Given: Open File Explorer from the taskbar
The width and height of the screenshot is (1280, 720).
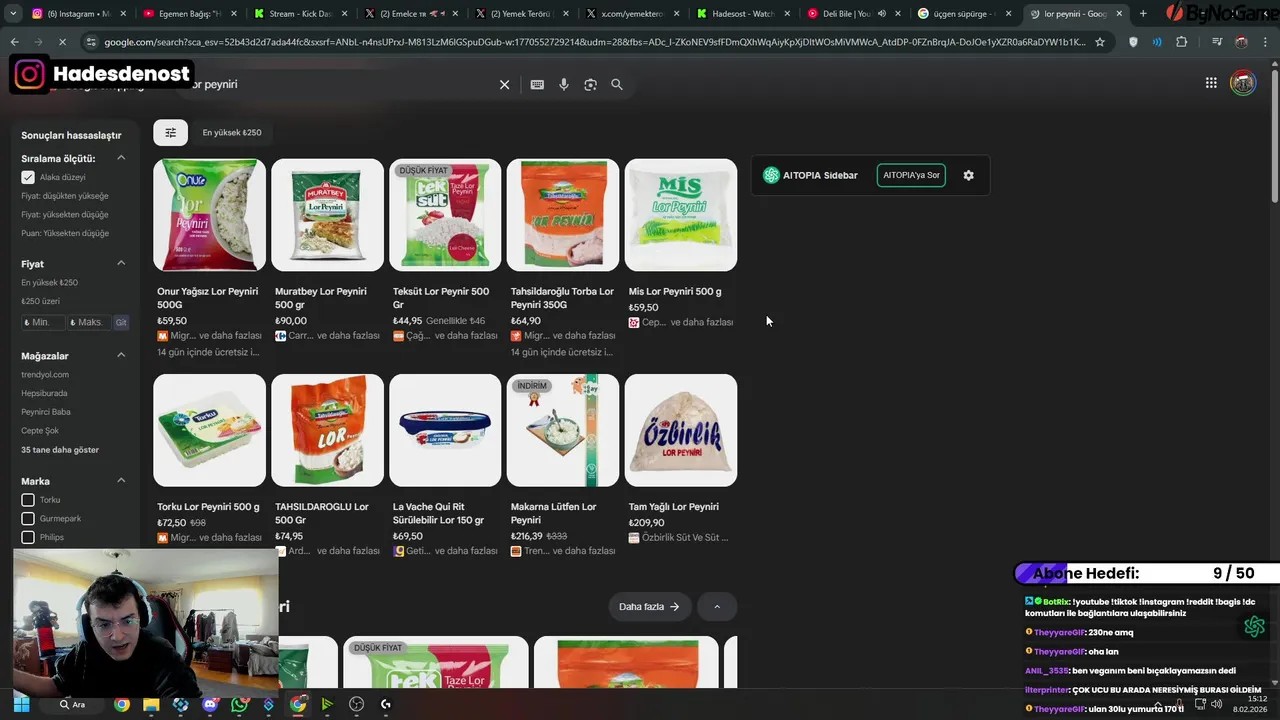Looking at the screenshot, I should click(150, 704).
